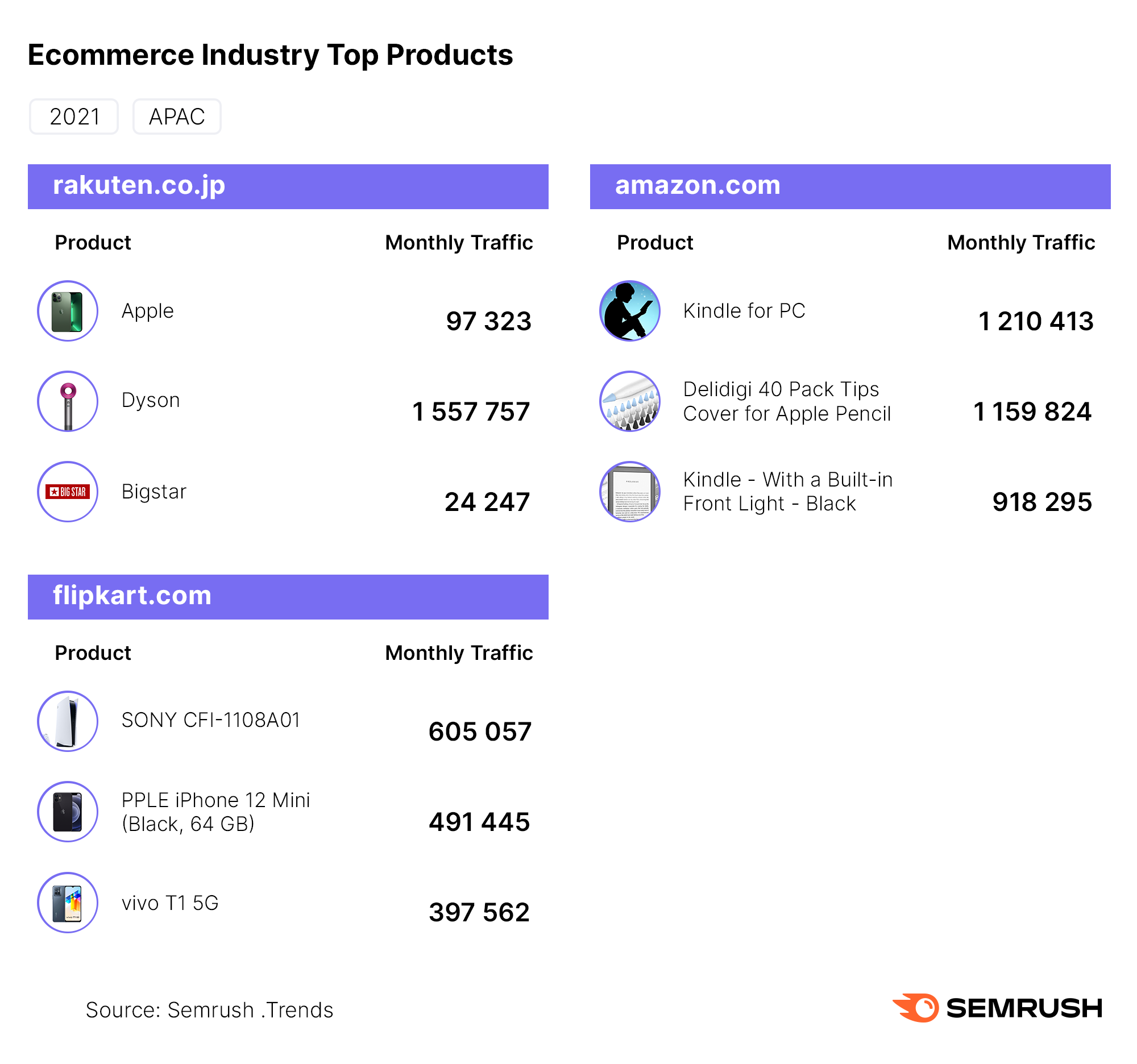The image size is (1137, 1064).
Task: Click the Dyson hair dryer icon
Action: coord(68,401)
